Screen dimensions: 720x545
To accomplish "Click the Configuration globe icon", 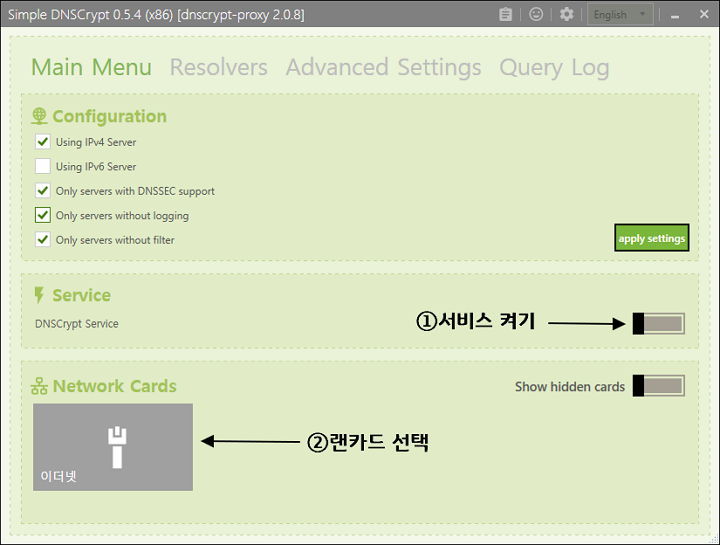I will click(39, 116).
